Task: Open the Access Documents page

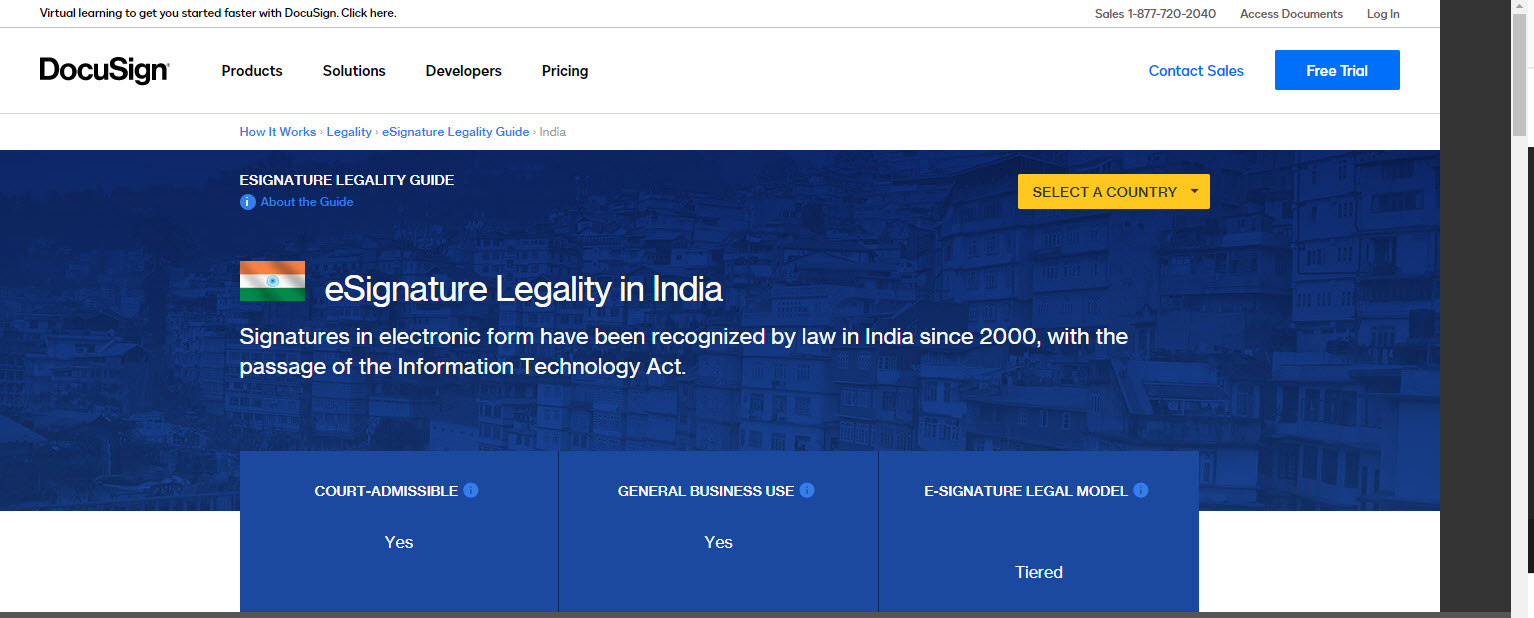Action: click(x=1291, y=13)
